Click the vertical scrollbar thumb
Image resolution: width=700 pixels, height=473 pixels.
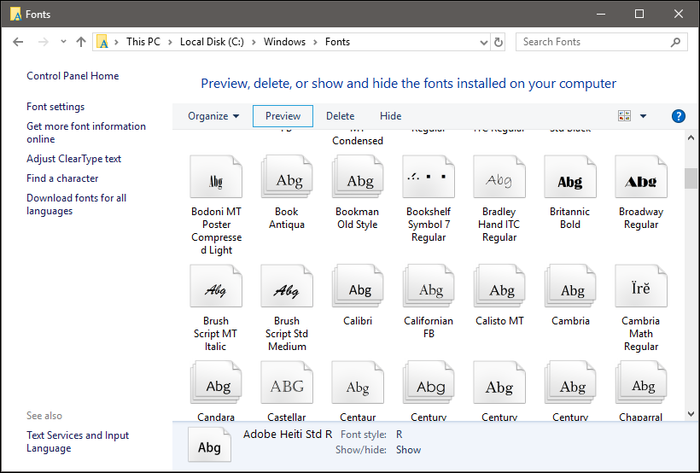pos(691,178)
